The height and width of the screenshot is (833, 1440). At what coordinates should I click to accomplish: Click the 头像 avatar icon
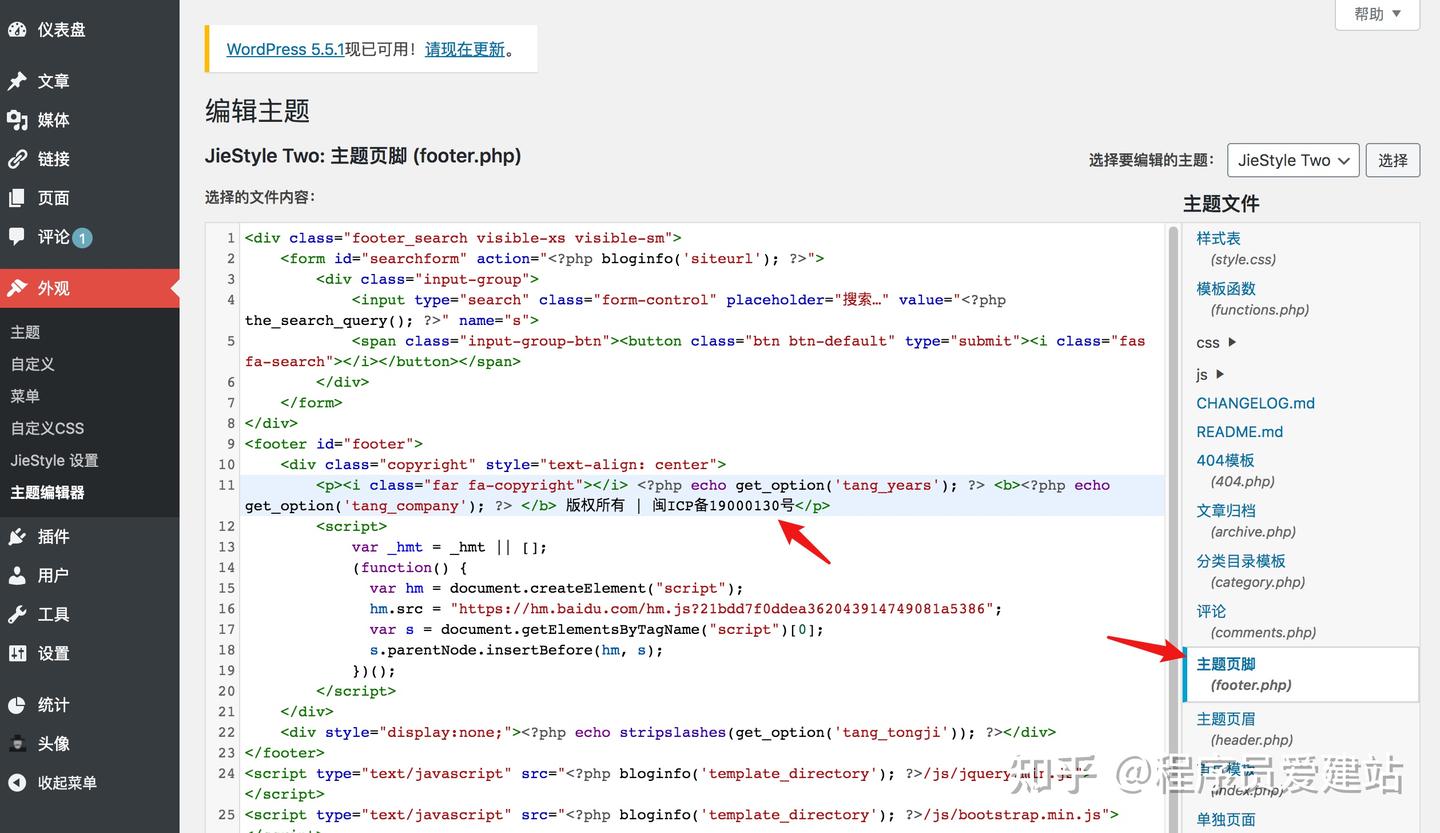point(17,744)
